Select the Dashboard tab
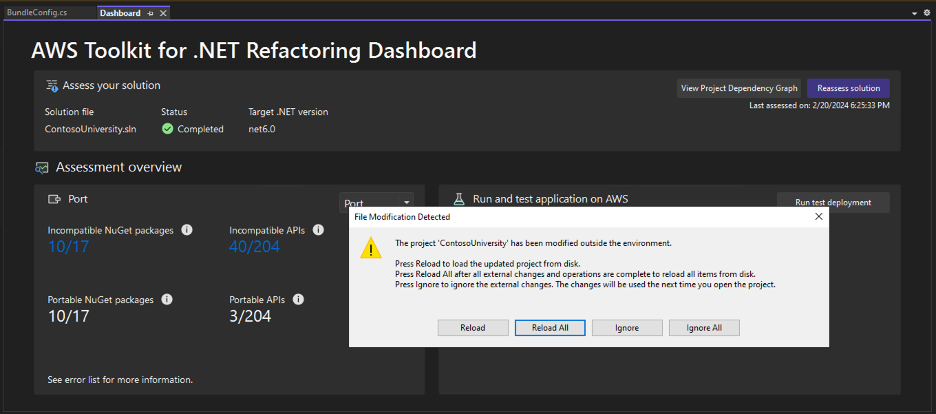Viewport: 936px width, 414px height. click(x=121, y=13)
